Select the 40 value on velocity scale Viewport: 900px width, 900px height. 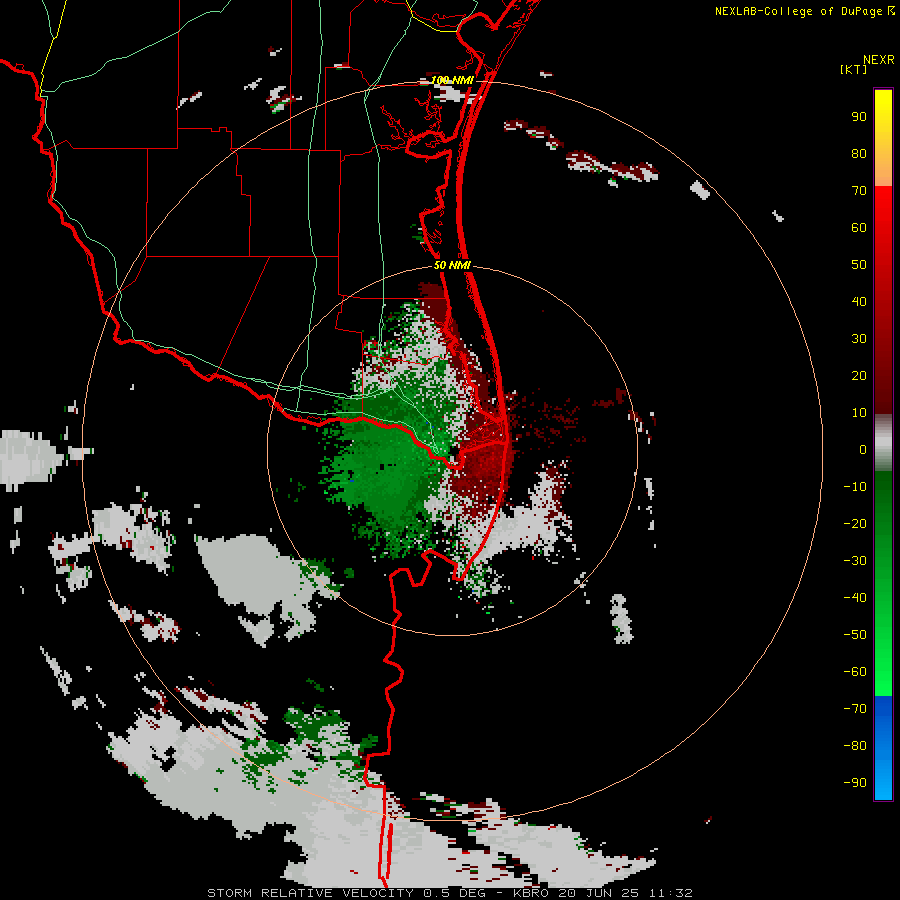859,301
